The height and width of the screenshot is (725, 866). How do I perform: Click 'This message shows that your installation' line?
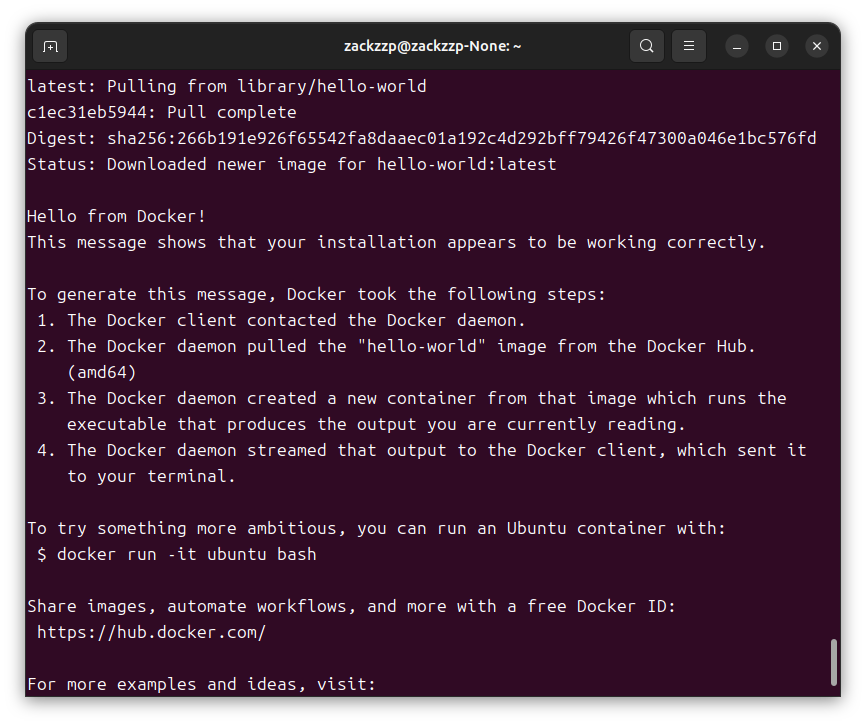(x=397, y=242)
